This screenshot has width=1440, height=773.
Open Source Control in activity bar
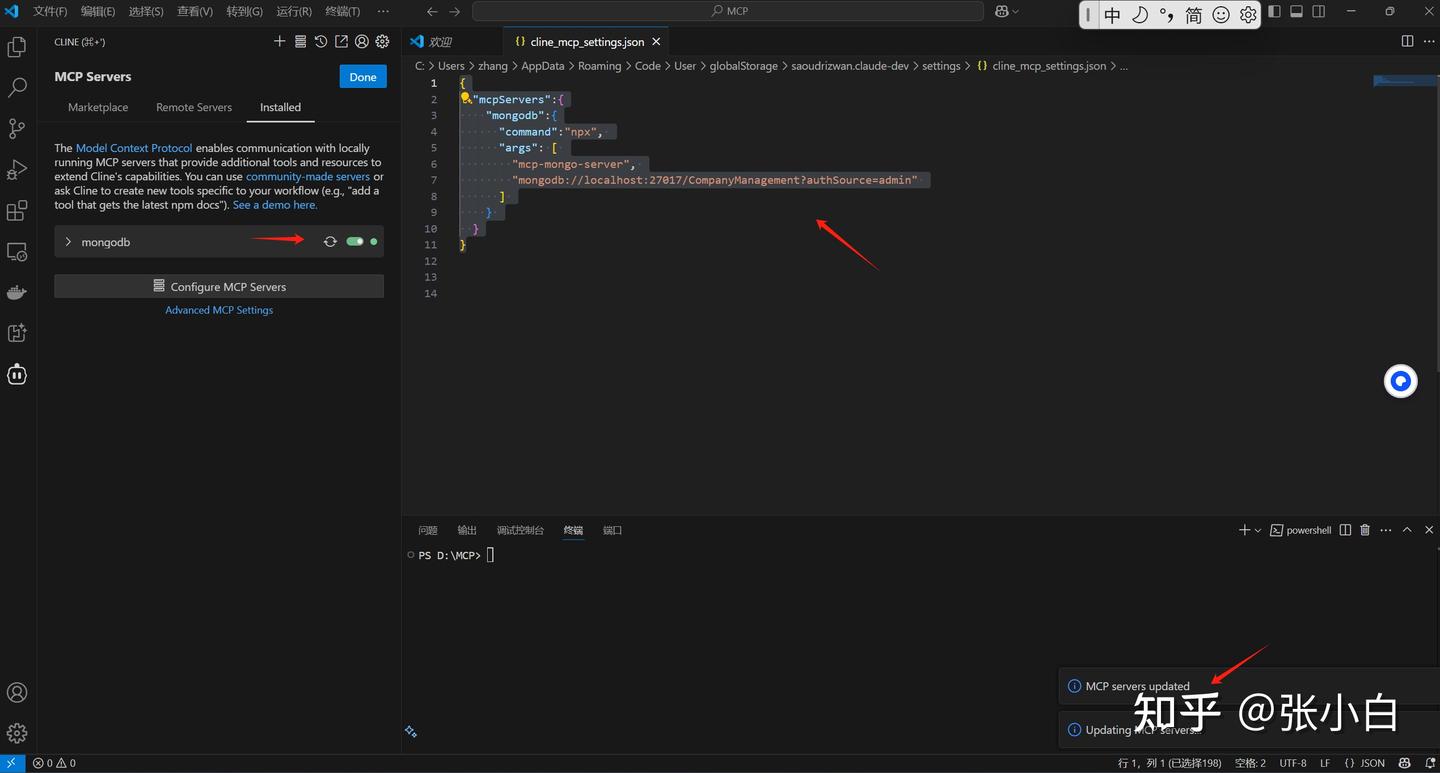click(x=17, y=129)
